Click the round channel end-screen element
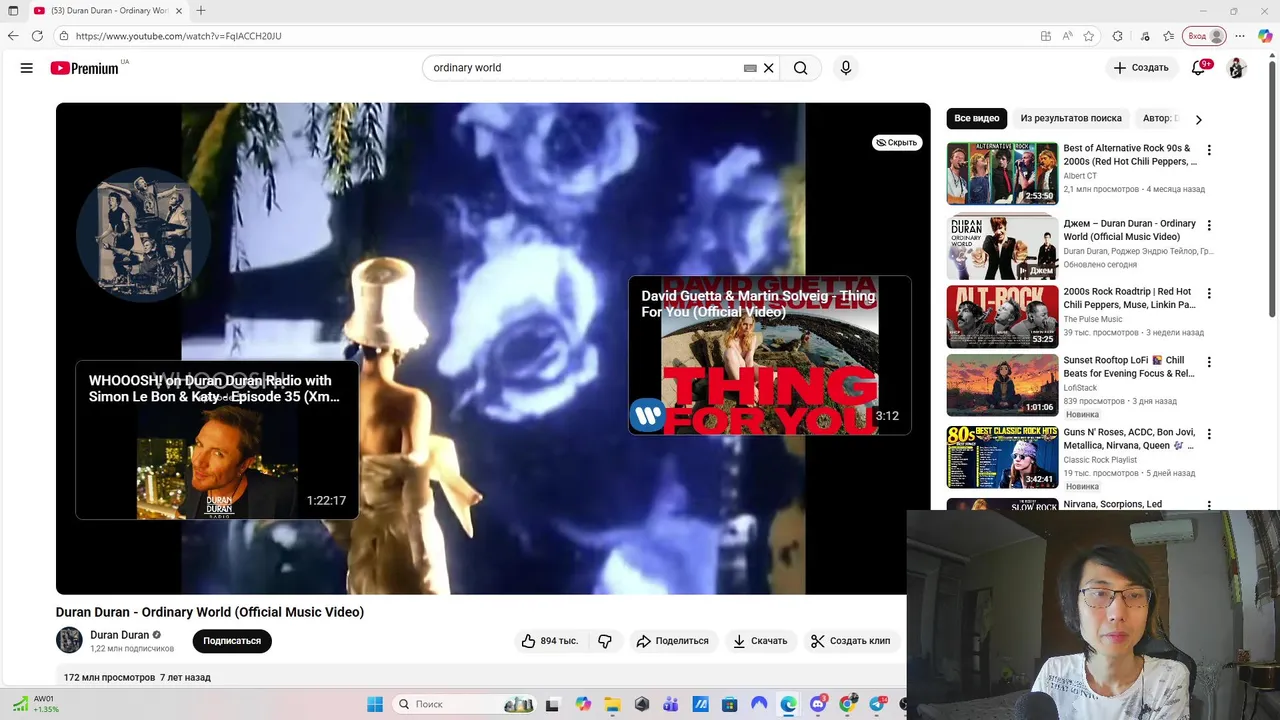The height and width of the screenshot is (720, 1280). (x=143, y=234)
